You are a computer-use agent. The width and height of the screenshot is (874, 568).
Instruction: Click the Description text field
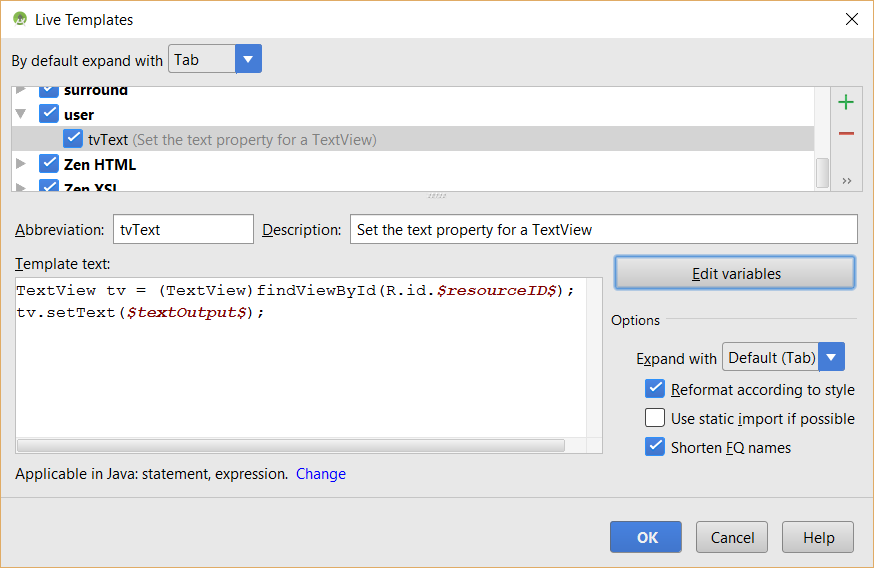tap(603, 229)
